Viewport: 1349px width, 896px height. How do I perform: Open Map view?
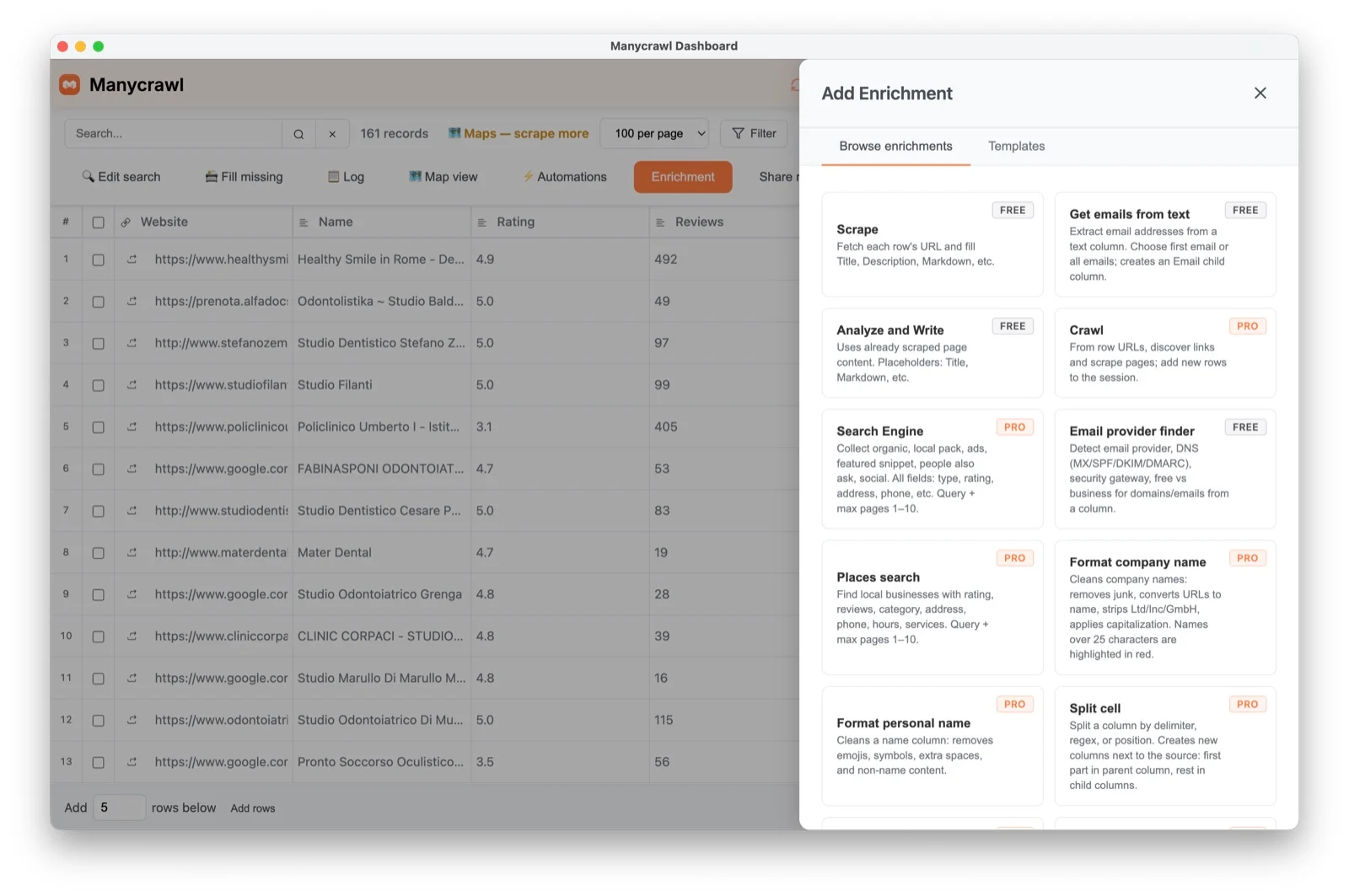(443, 177)
